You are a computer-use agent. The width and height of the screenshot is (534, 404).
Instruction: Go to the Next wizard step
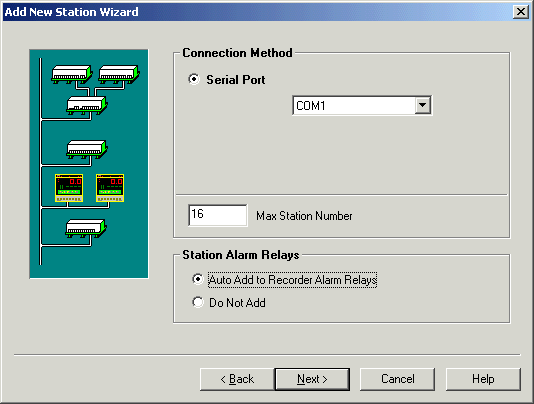click(x=312, y=379)
